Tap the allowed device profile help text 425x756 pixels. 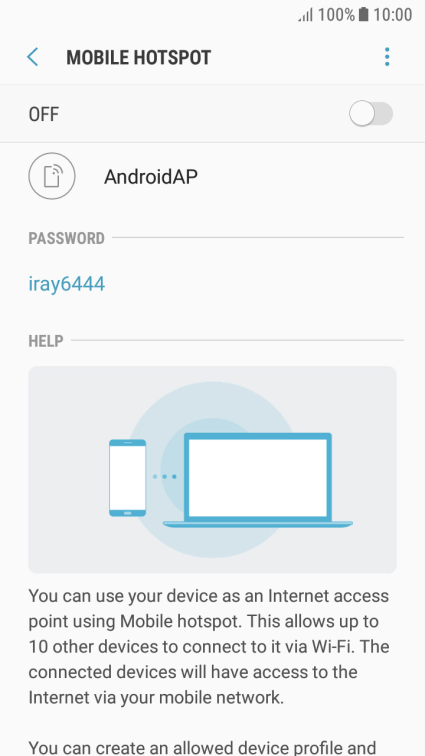[203, 747]
